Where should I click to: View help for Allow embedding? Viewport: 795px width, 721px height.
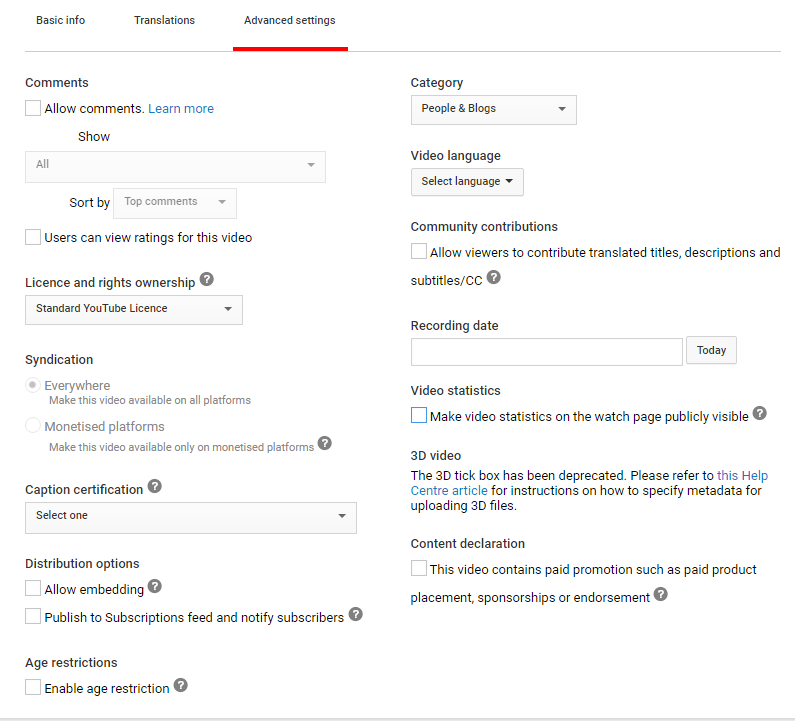click(155, 586)
